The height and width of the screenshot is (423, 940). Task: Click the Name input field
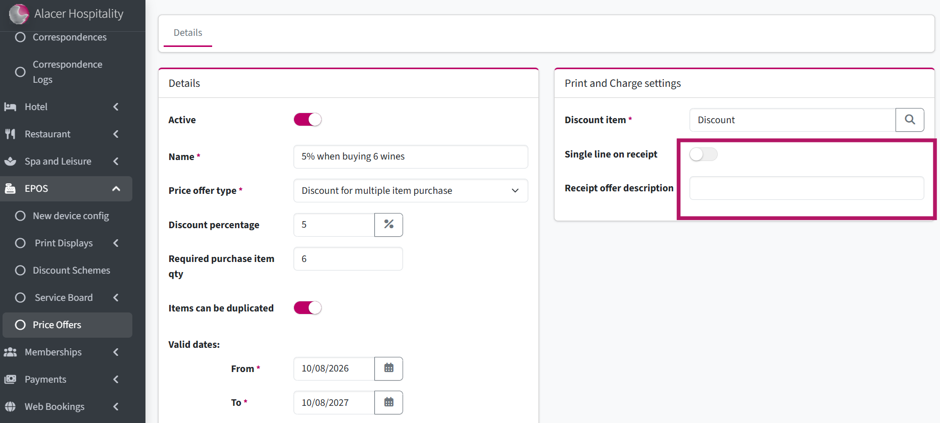pos(411,157)
